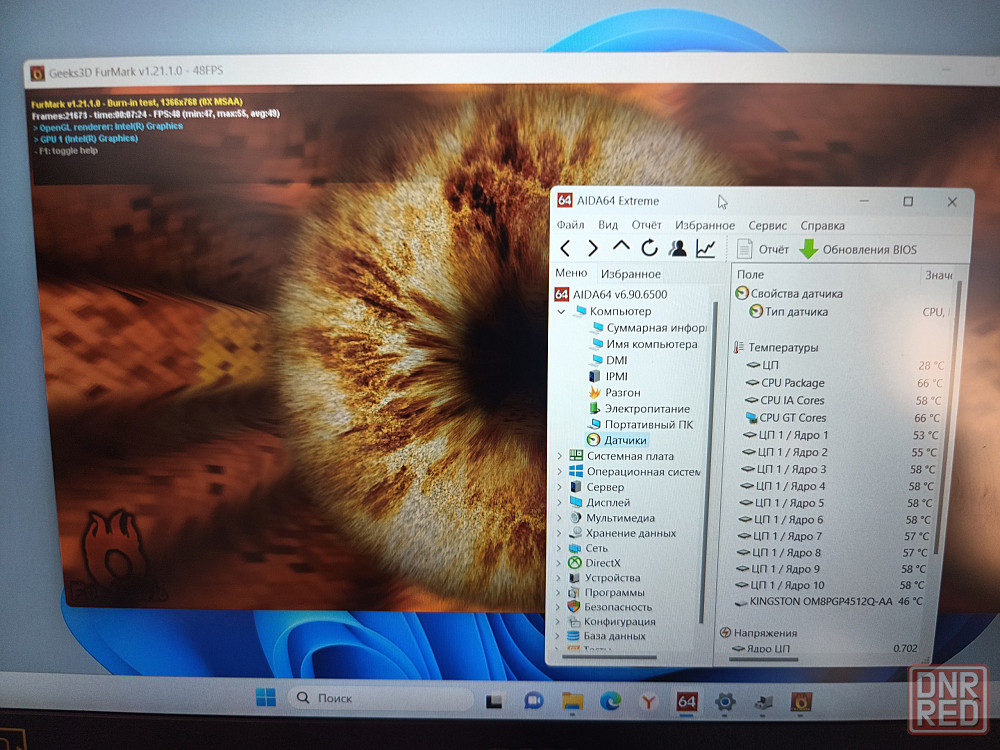Viewport: 1000px width, 750px height.
Task: Select the Безопасность tree item
Action: [x=610, y=607]
